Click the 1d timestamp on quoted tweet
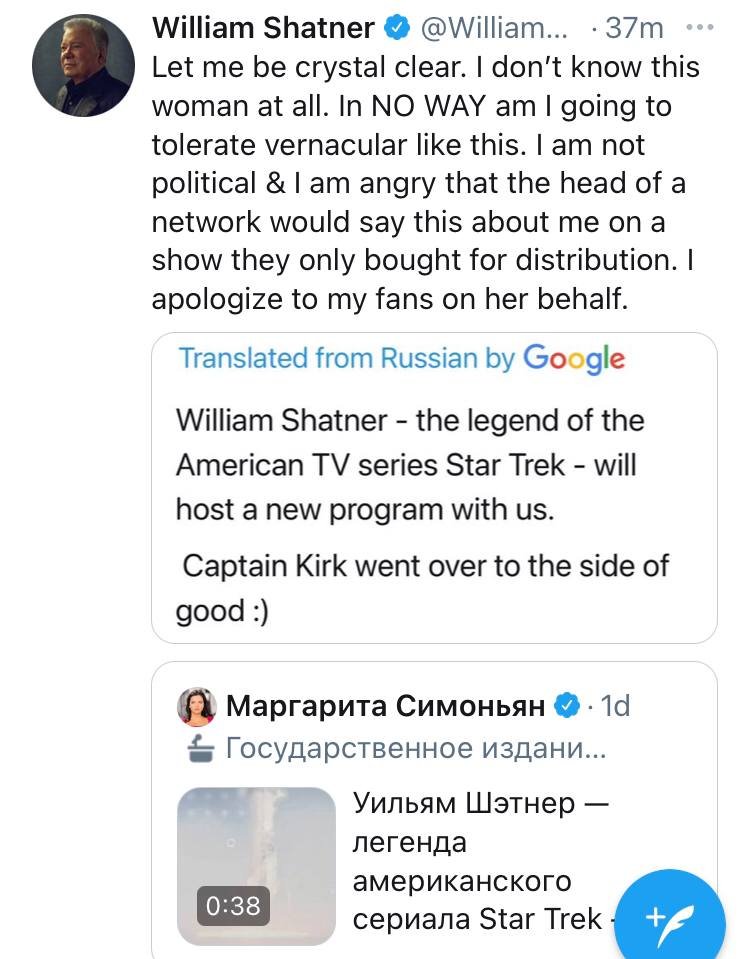750x959 pixels. [x=615, y=707]
